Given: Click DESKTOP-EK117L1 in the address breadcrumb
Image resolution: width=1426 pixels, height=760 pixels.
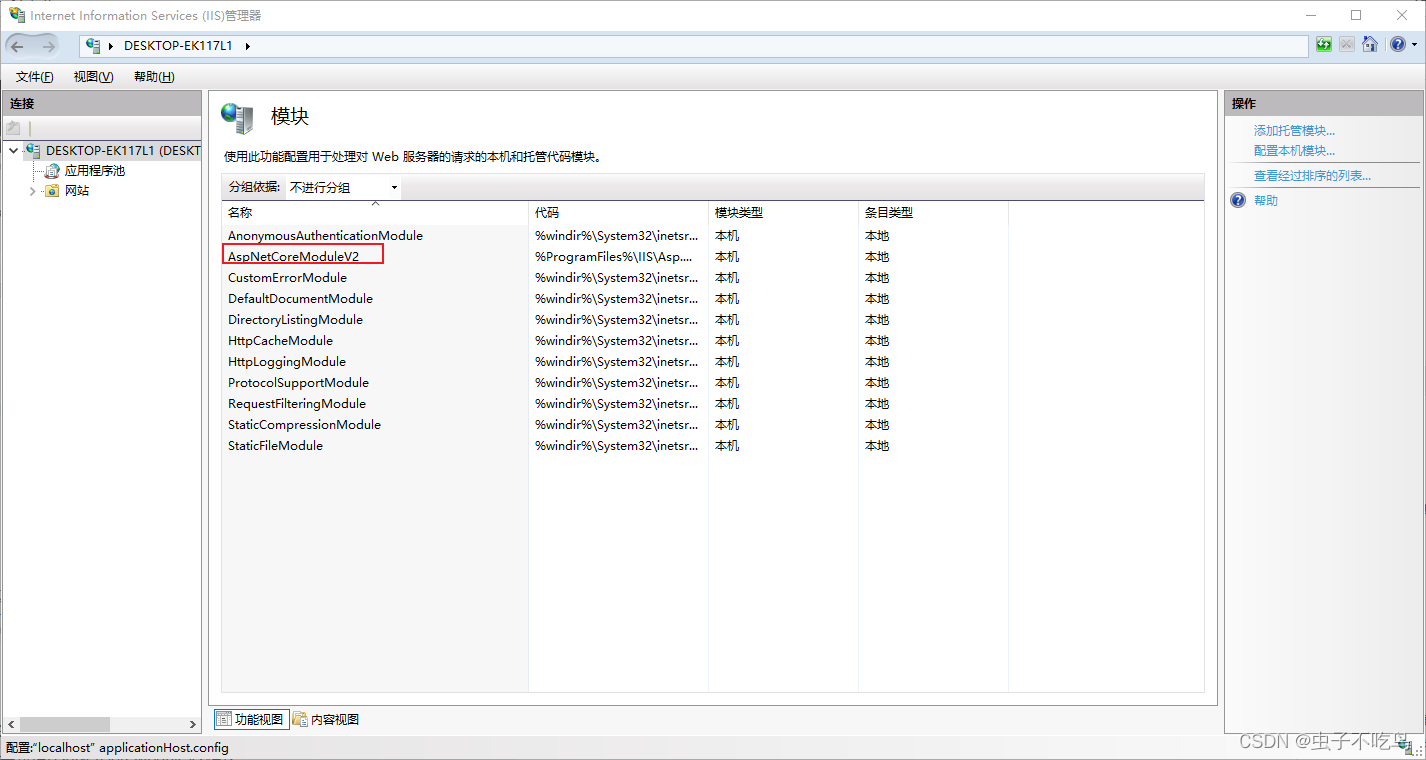Looking at the screenshot, I should click(178, 46).
